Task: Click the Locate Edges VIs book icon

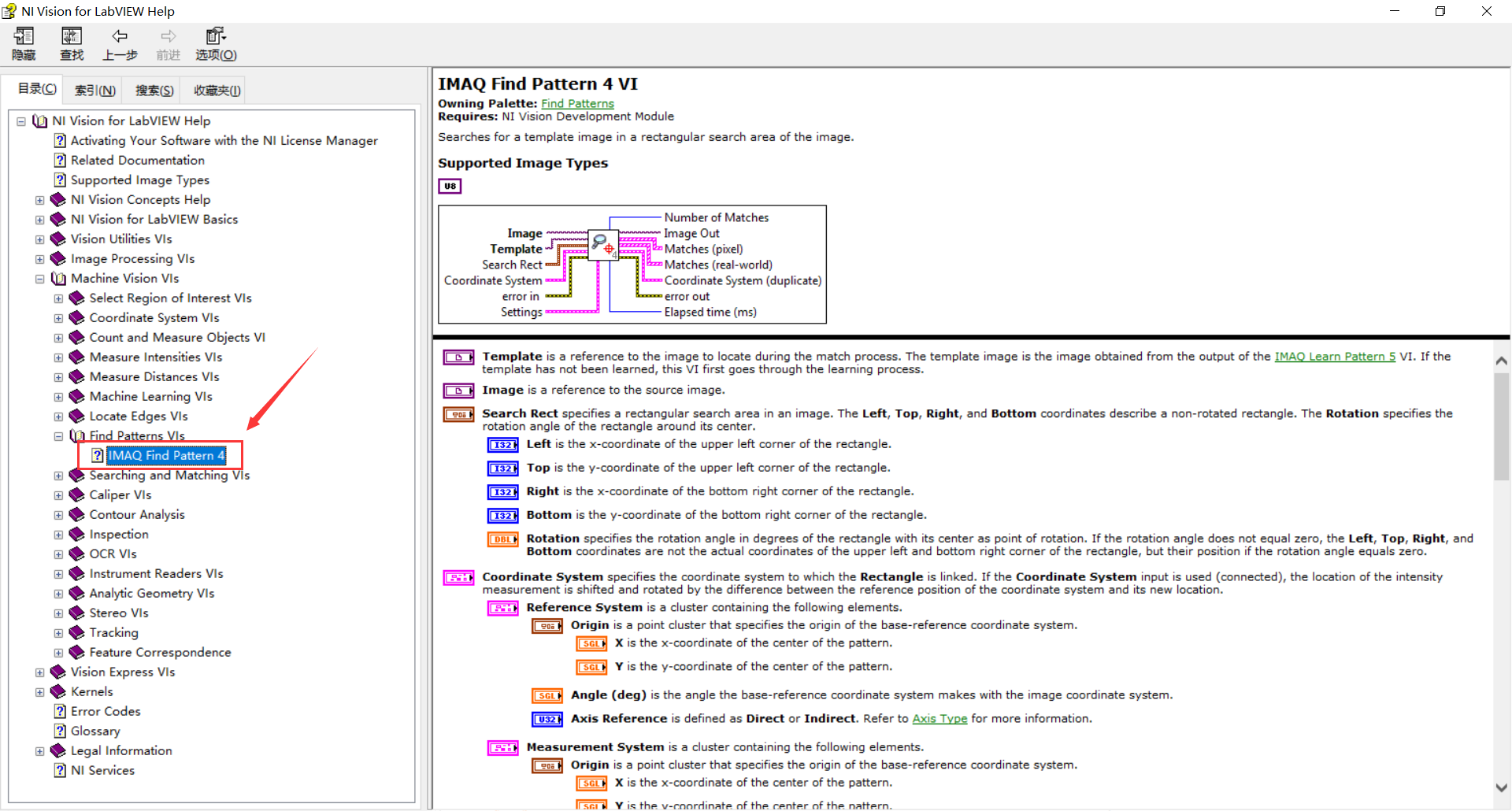Action: [76, 416]
